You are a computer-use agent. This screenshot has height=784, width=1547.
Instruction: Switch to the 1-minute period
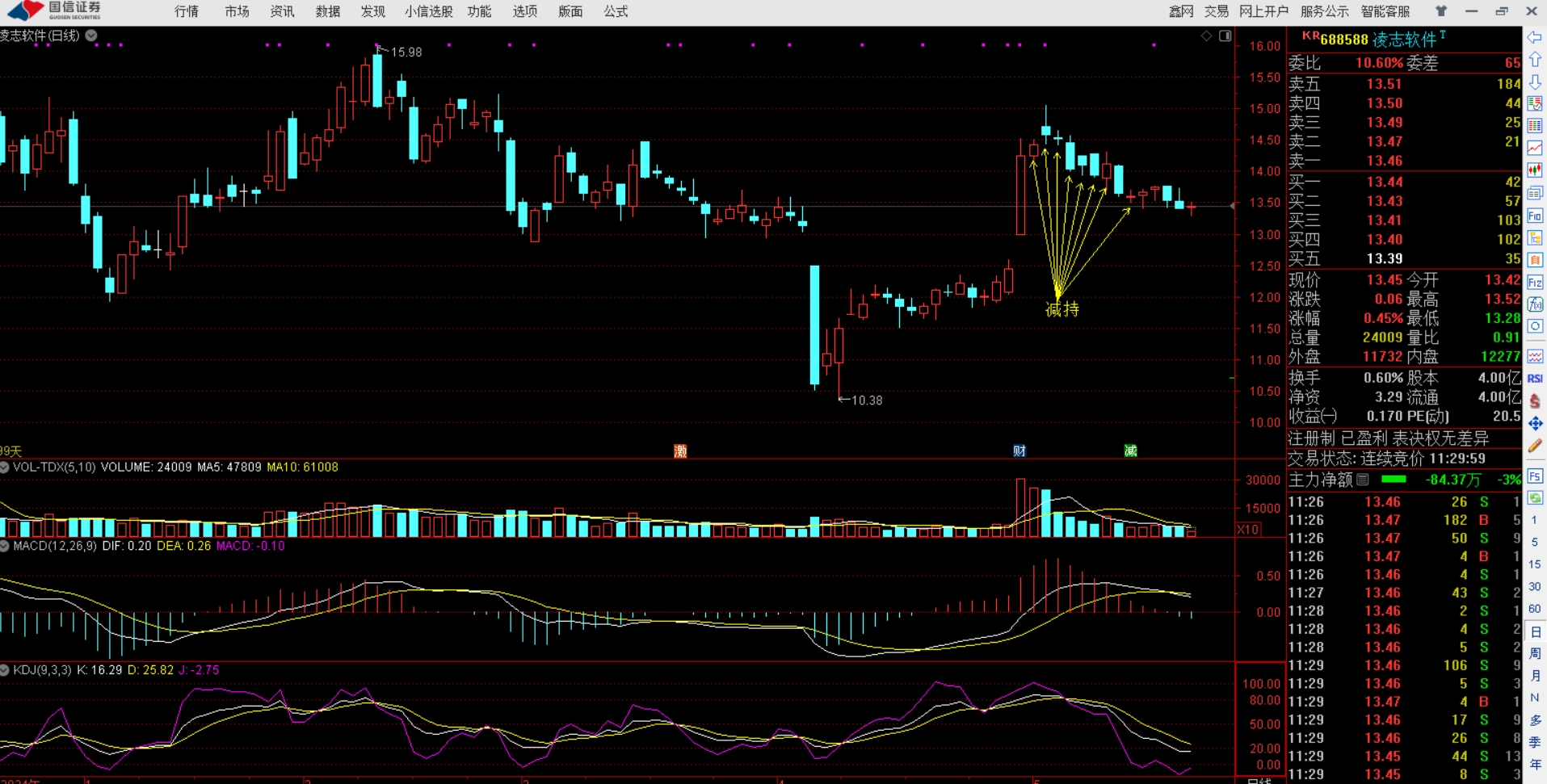click(1535, 521)
